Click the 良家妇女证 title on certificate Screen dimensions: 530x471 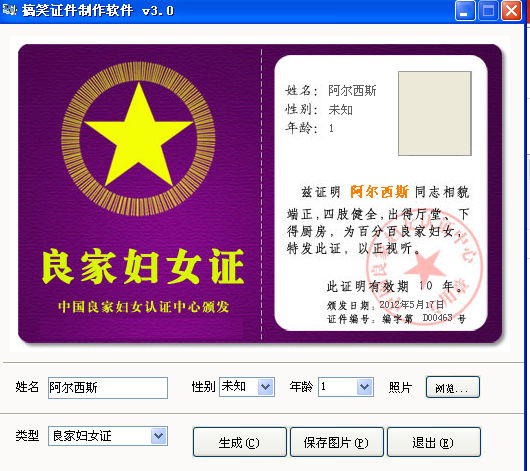tap(143, 266)
